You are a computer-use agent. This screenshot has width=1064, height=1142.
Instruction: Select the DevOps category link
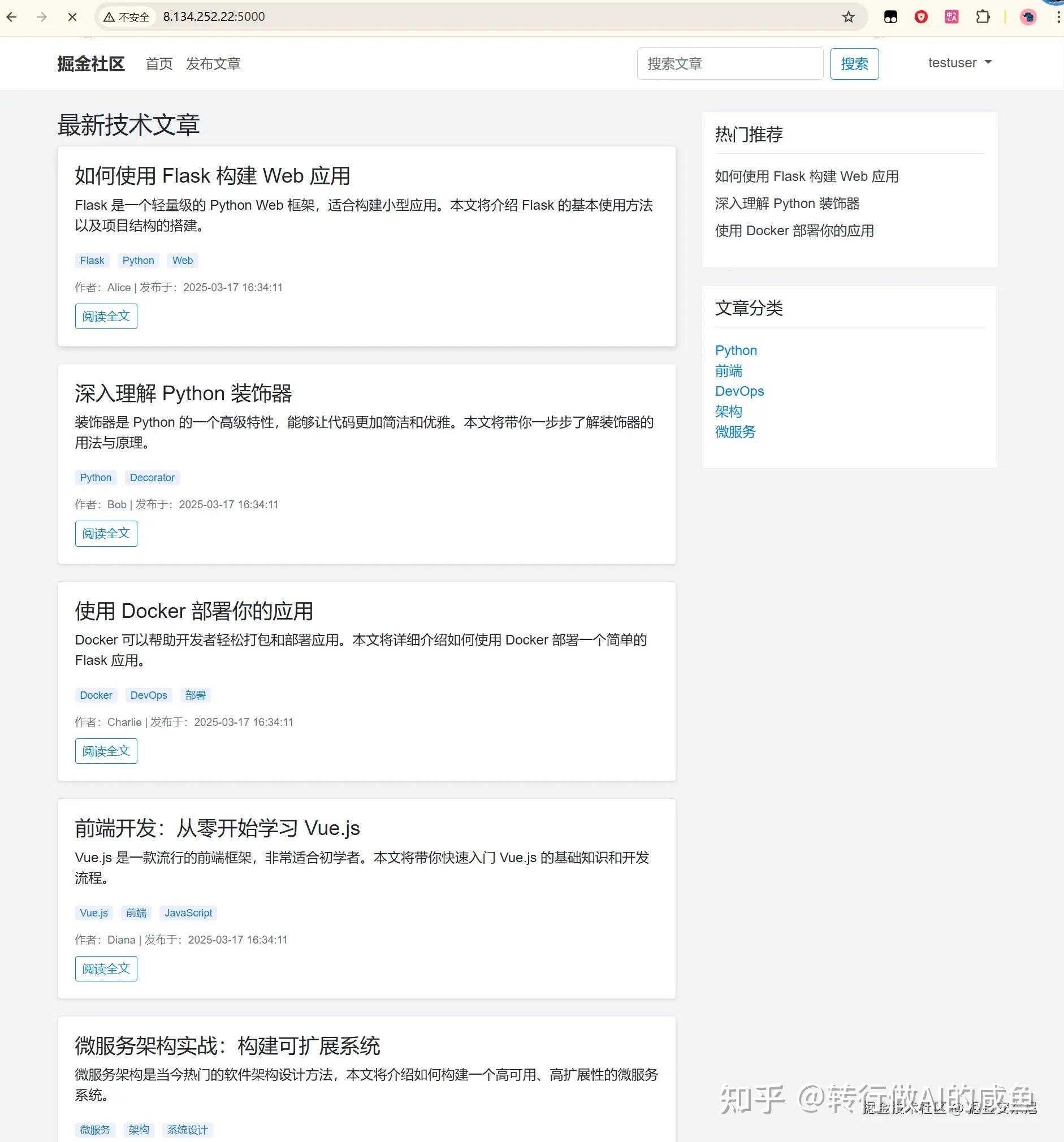pos(739,391)
